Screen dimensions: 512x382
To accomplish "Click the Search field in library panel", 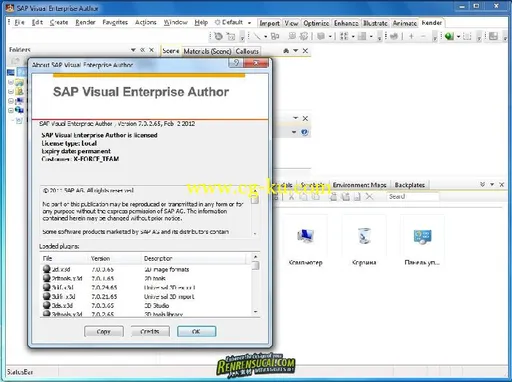I will [413, 197].
